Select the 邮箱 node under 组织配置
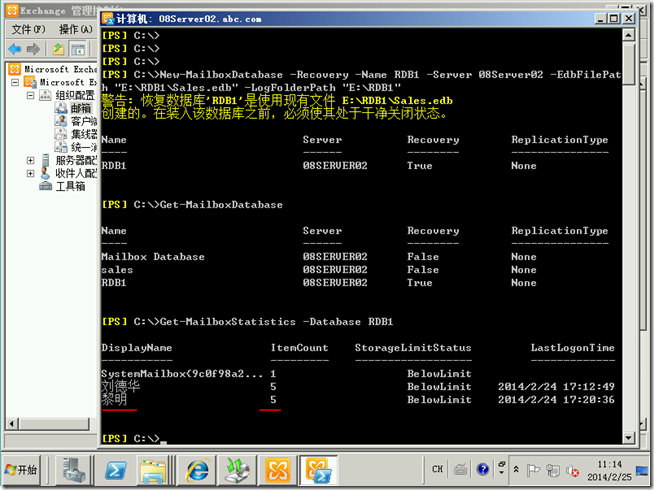654x490 pixels. pyautogui.click(x=81, y=108)
